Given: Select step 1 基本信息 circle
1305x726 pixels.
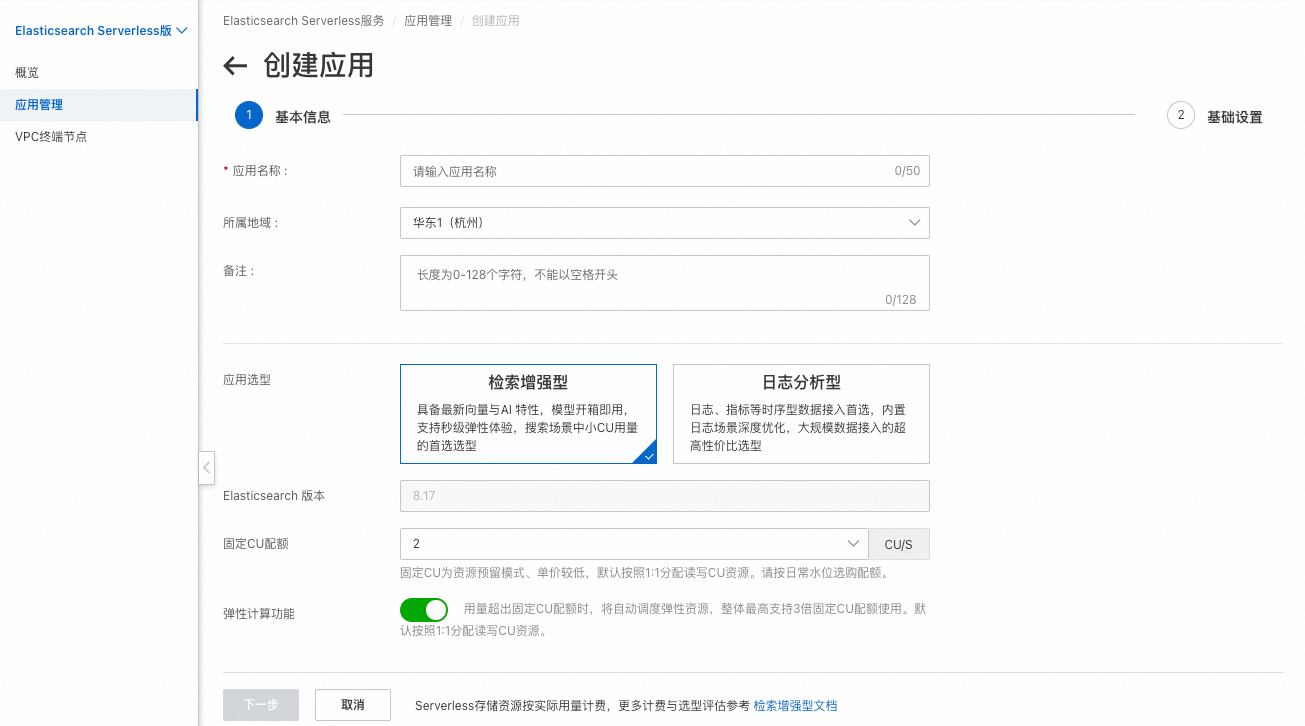Looking at the screenshot, I should coord(249,116).
